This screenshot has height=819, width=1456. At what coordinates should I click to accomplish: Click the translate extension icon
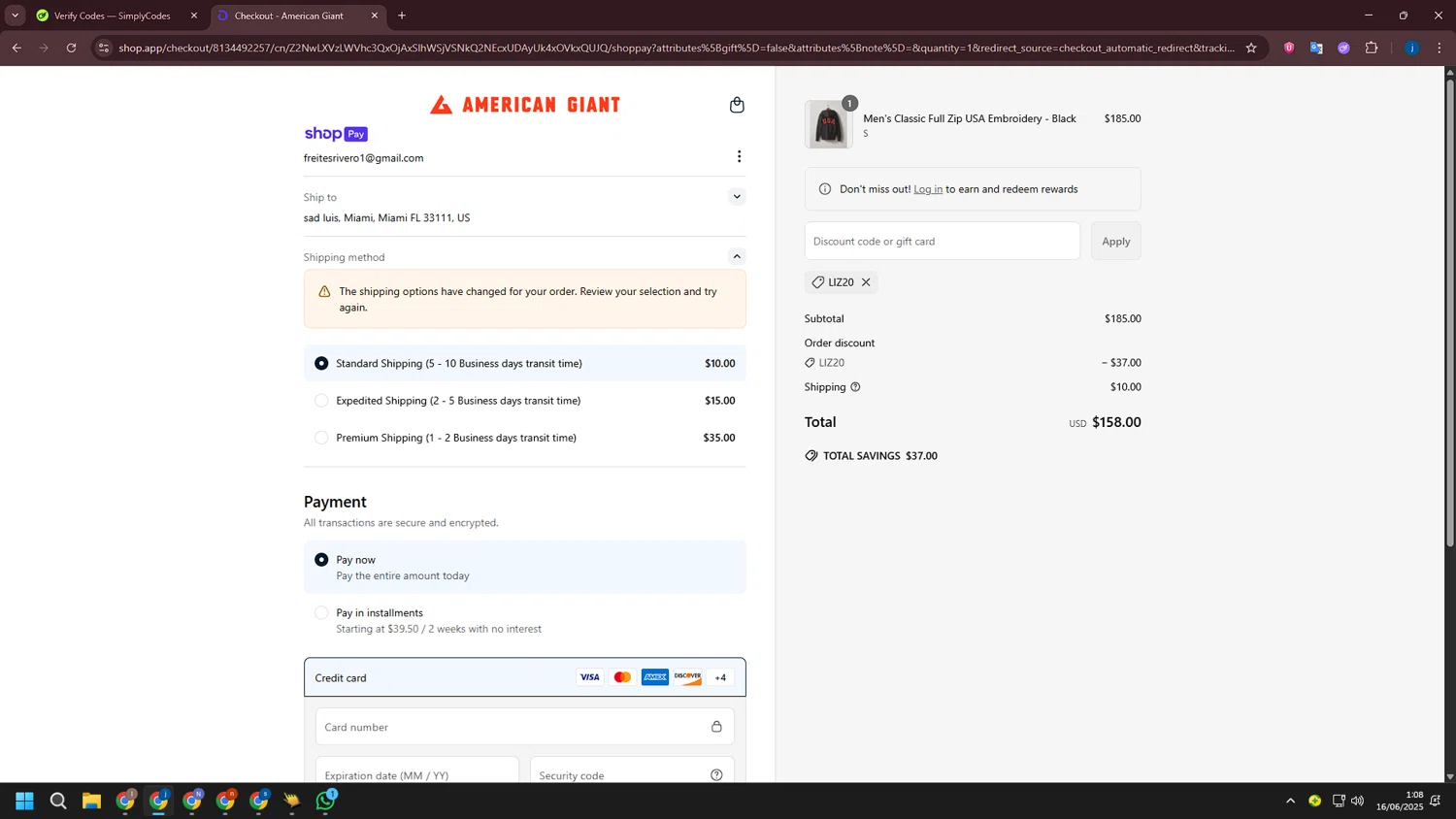1316,48
